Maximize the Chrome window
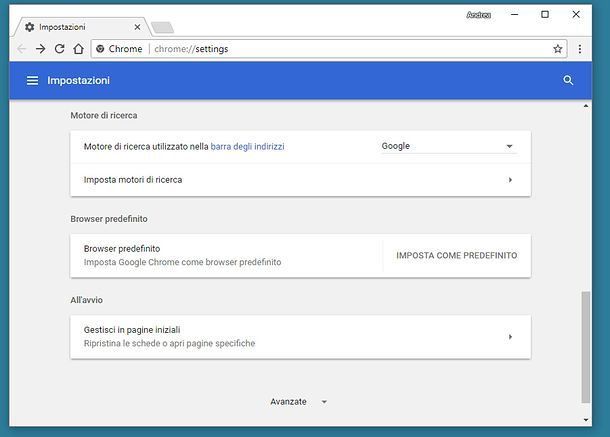This screenshot has width=610, height=437. [x=545, y=14]
